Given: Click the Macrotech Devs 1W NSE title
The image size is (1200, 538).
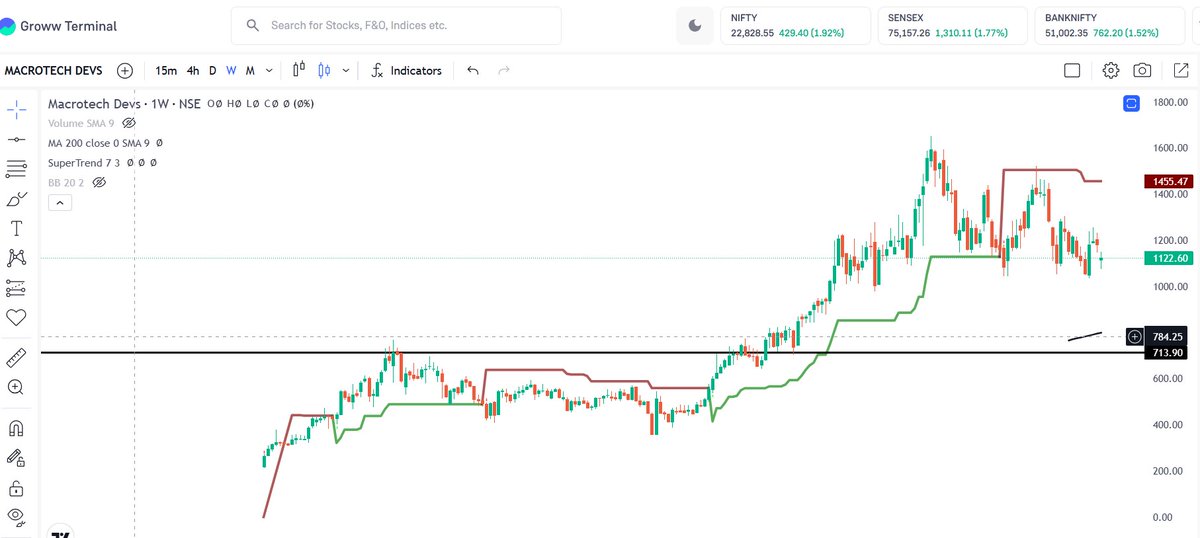Looking at the screenshot, I should [x=124, y=103].
